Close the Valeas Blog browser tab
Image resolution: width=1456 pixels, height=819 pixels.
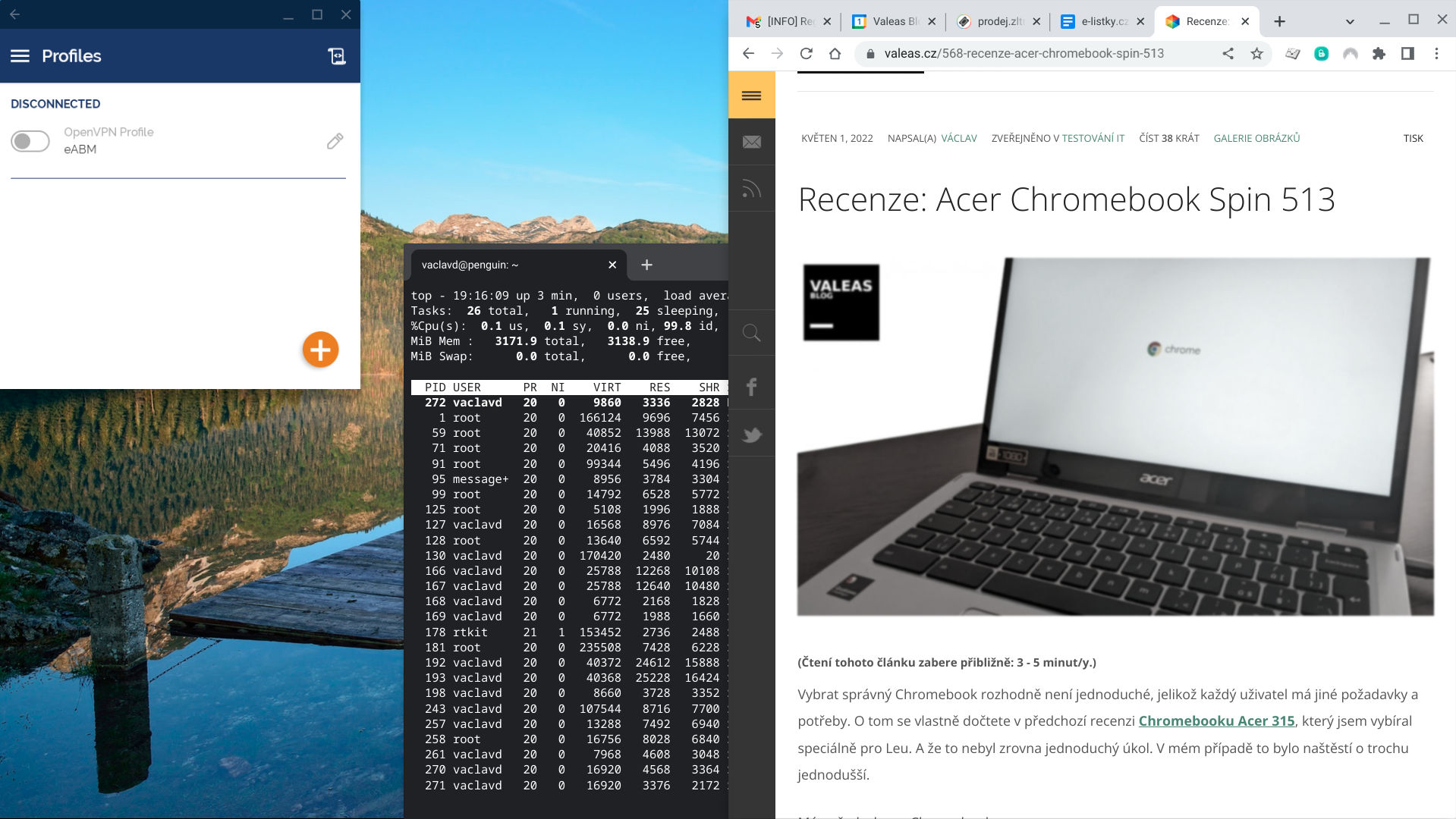click(x=932, y=21)
